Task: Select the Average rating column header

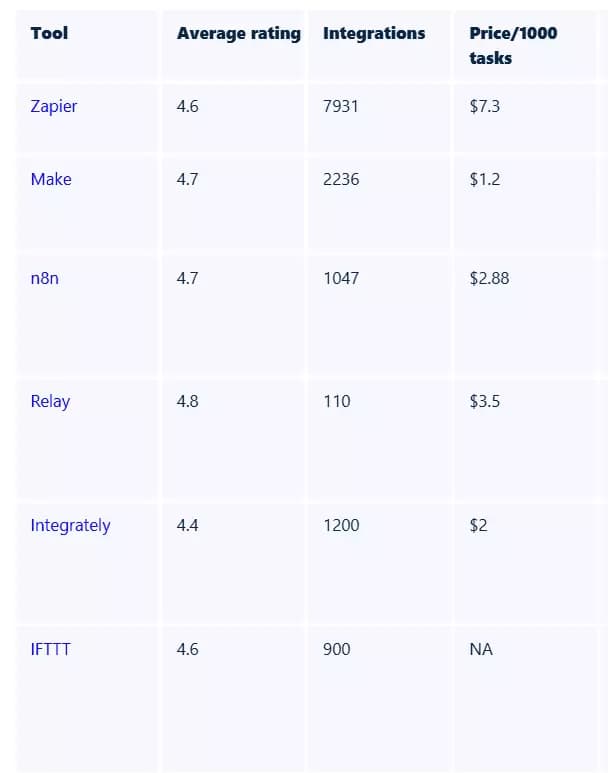Action: 239,34
